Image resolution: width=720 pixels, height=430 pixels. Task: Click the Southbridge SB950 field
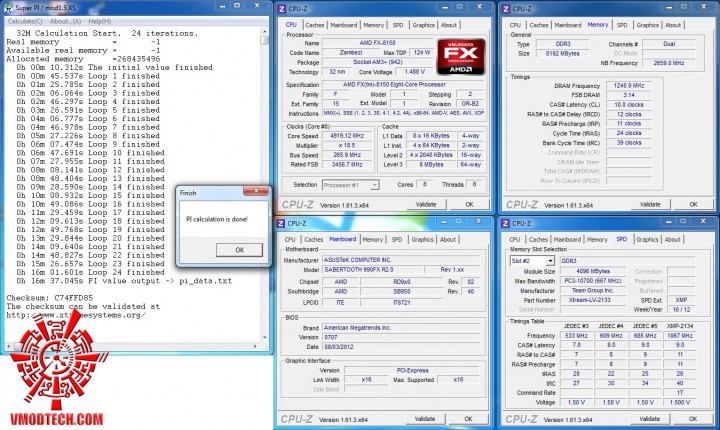tap(401, 291)
